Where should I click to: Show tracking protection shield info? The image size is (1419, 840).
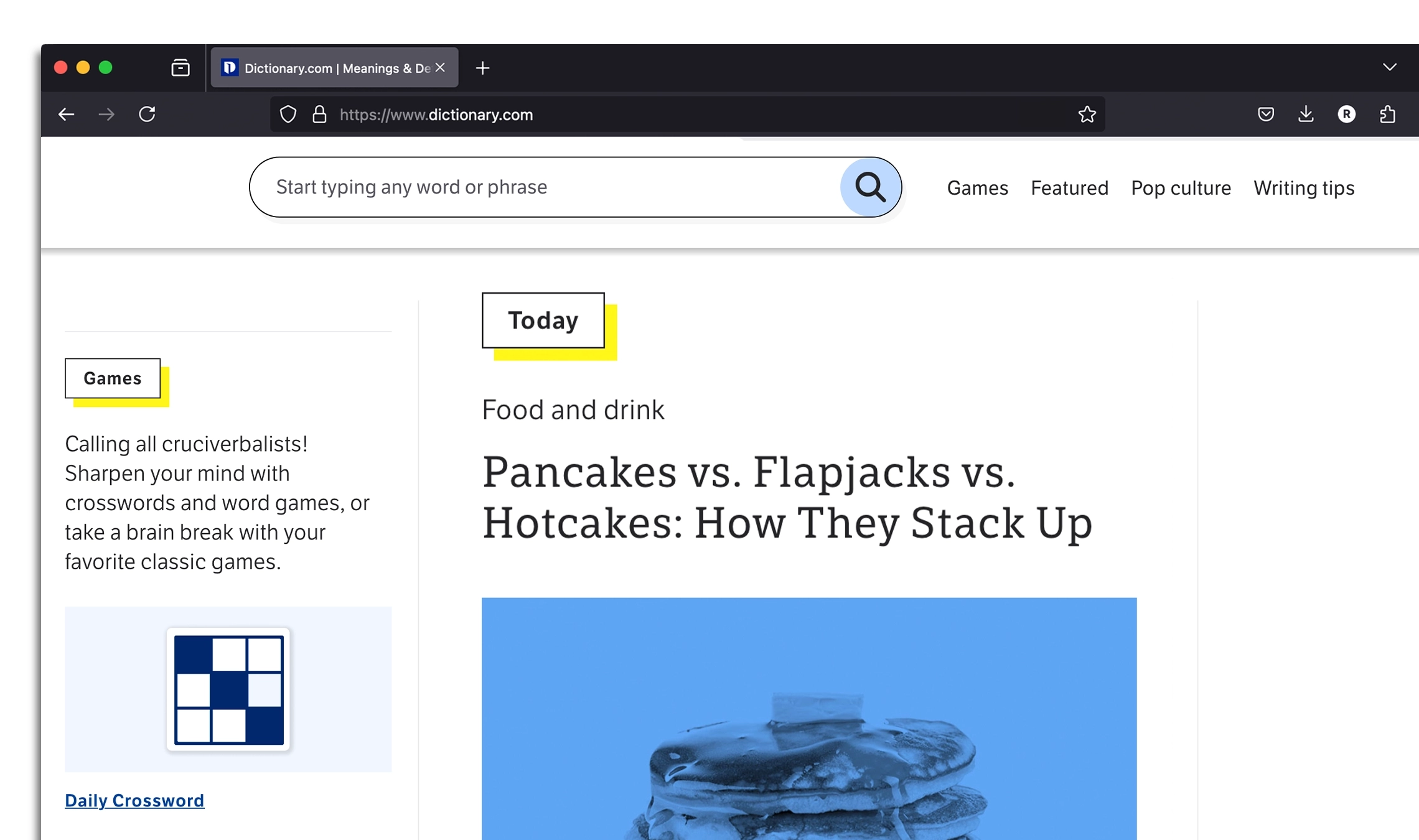tap(288, 114)
